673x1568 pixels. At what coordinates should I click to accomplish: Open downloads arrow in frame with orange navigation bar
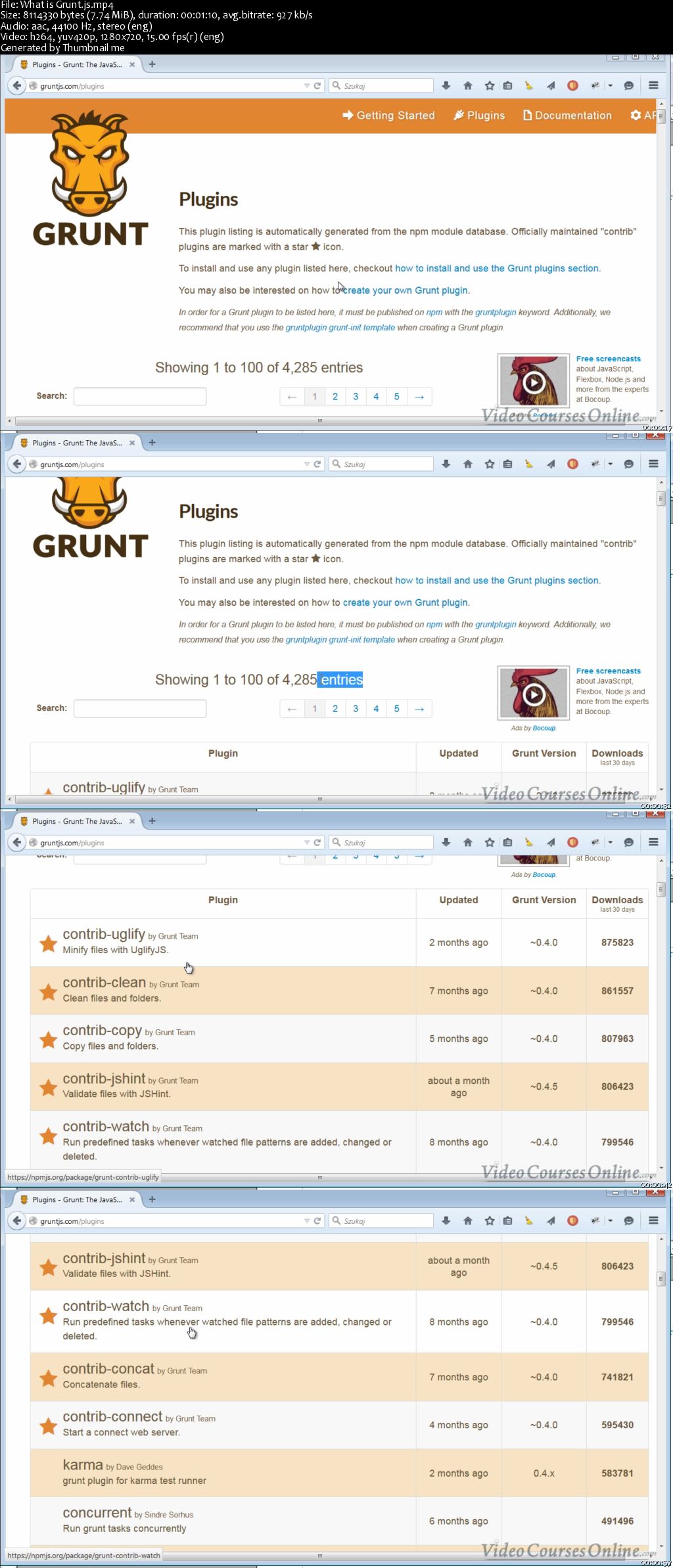click(446, 85)
